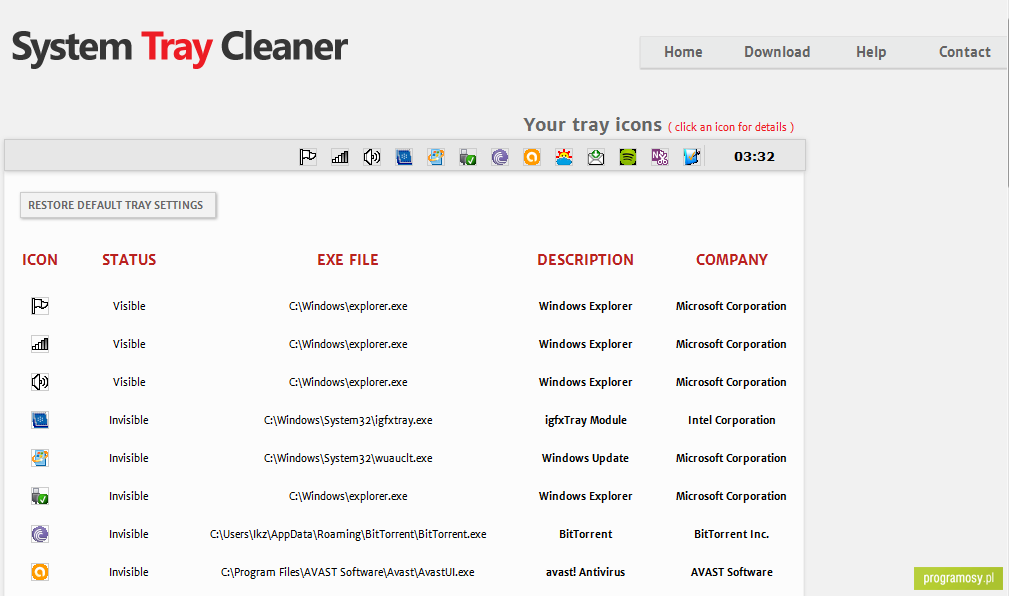
Task: Click the COMPANY column header
Action: click(x=732, y=259)
